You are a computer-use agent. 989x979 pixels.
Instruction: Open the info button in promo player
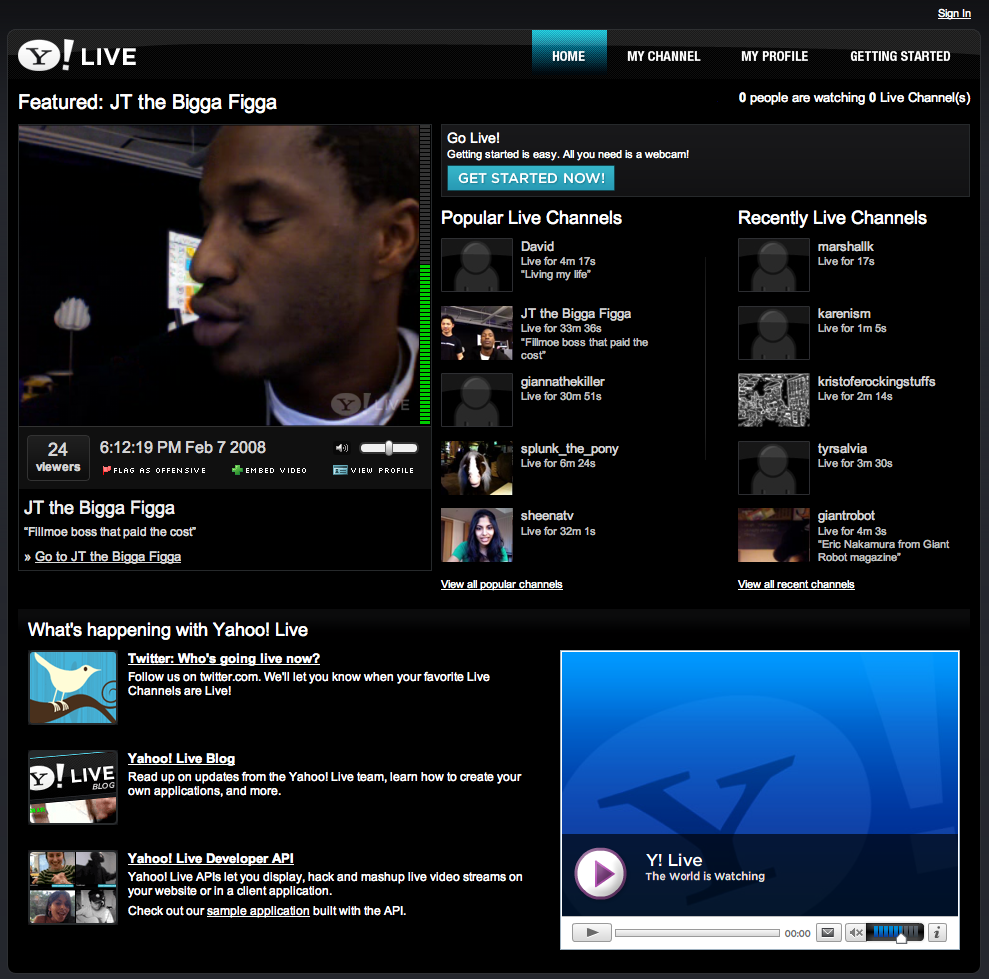937,932
